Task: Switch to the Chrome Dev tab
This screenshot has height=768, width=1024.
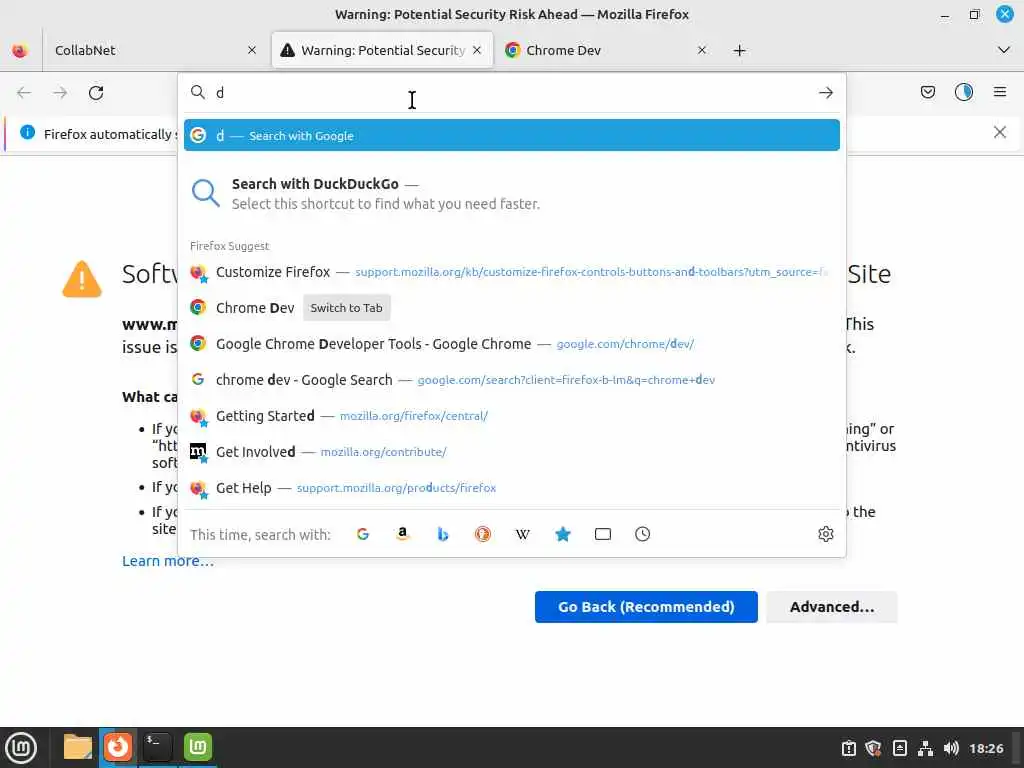Action: (x=606, y=50)
